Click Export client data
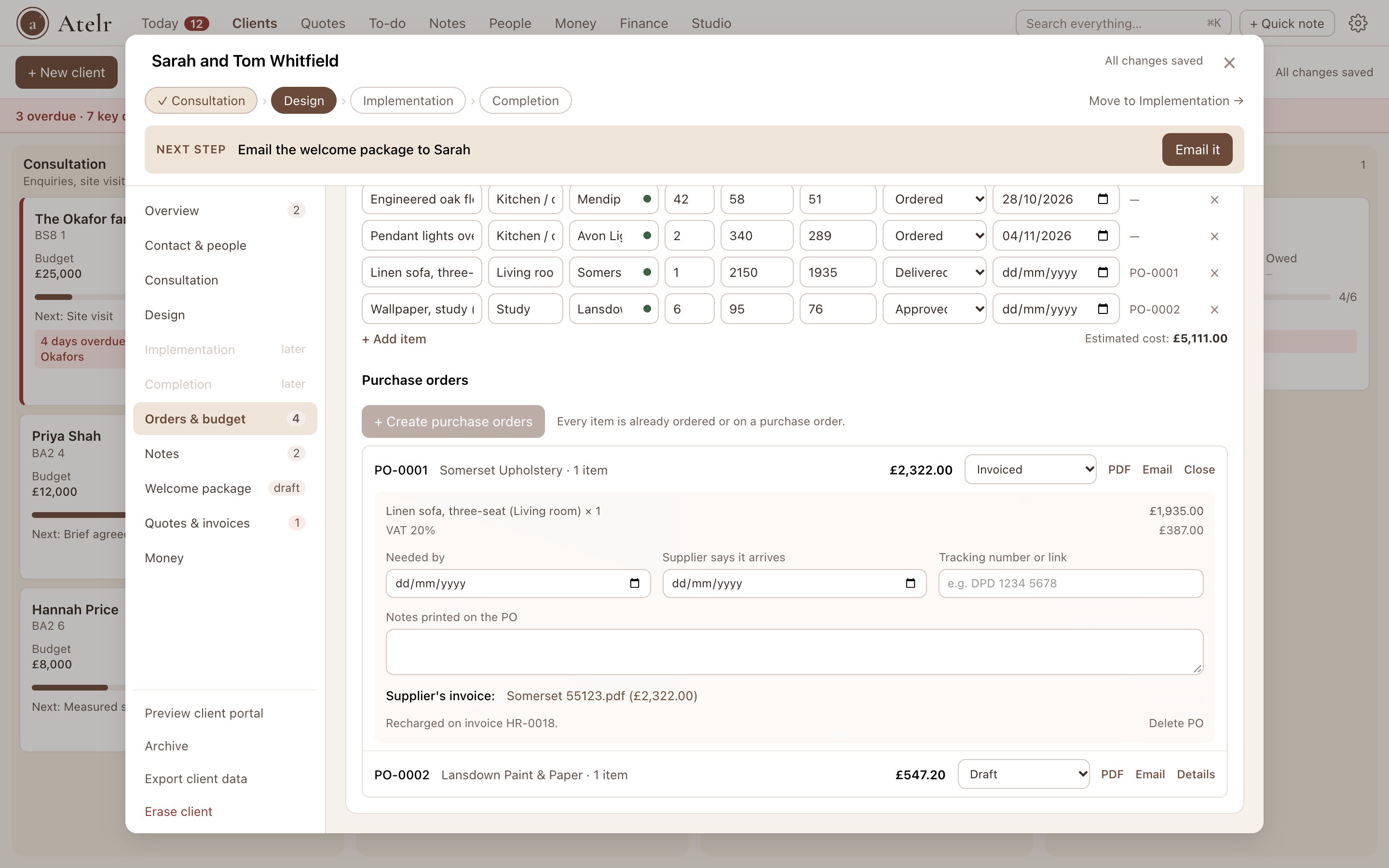This screenshot has height=868, width=1389. click(196, 779)
